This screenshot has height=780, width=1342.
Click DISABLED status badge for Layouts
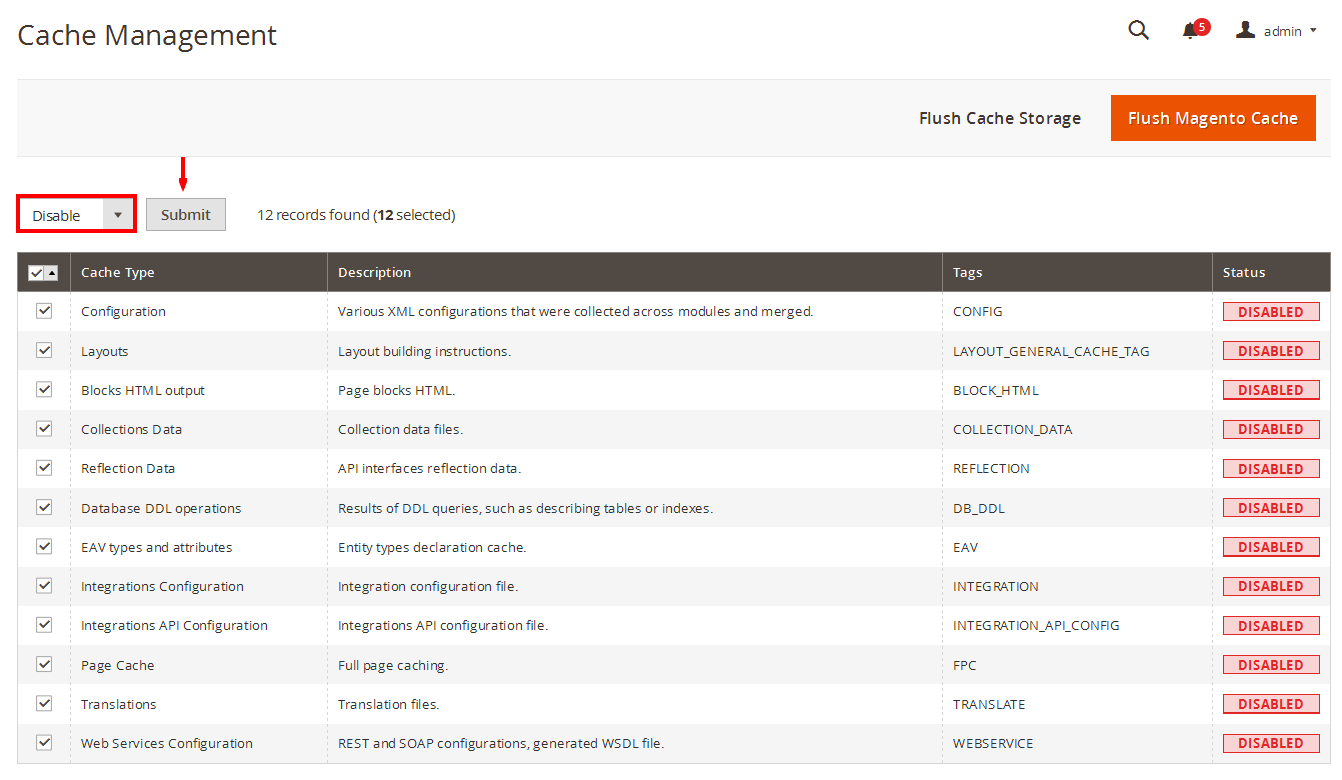click(1271, 351)
